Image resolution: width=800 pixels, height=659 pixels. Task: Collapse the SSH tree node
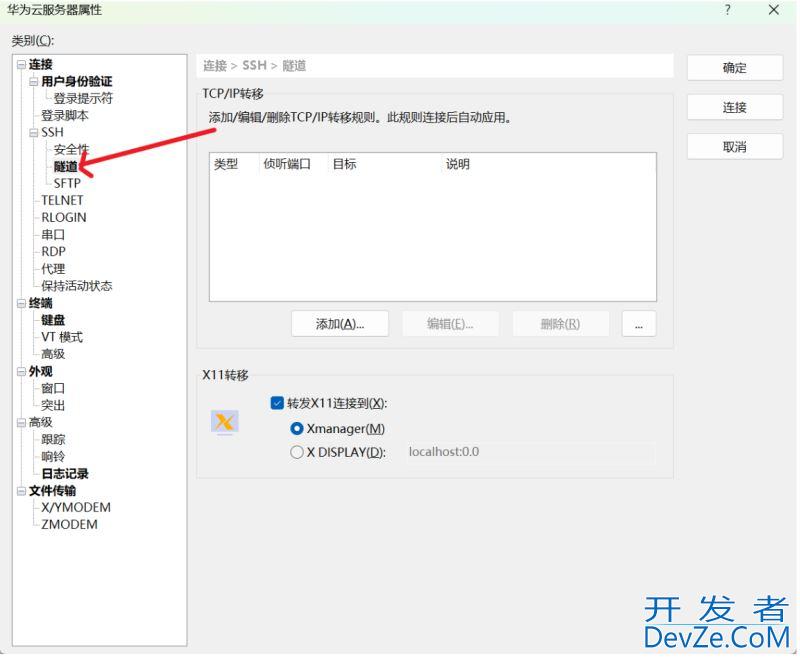tap(34, 133)
